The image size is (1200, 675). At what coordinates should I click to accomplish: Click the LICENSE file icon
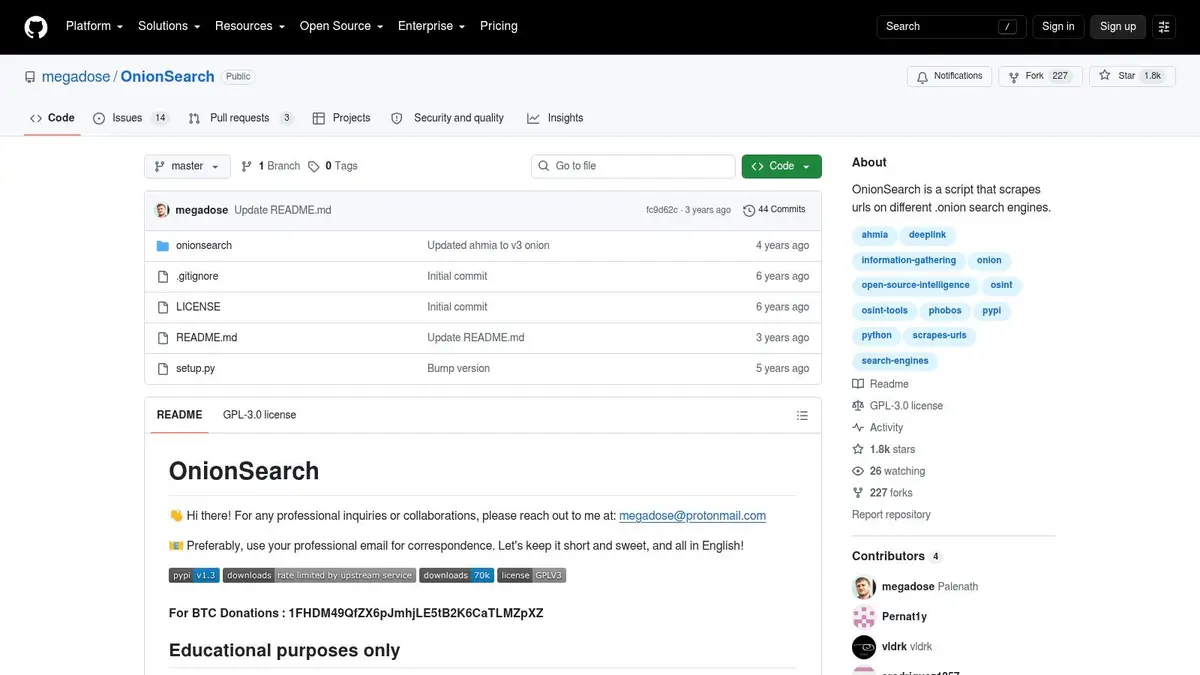[163, 307]
